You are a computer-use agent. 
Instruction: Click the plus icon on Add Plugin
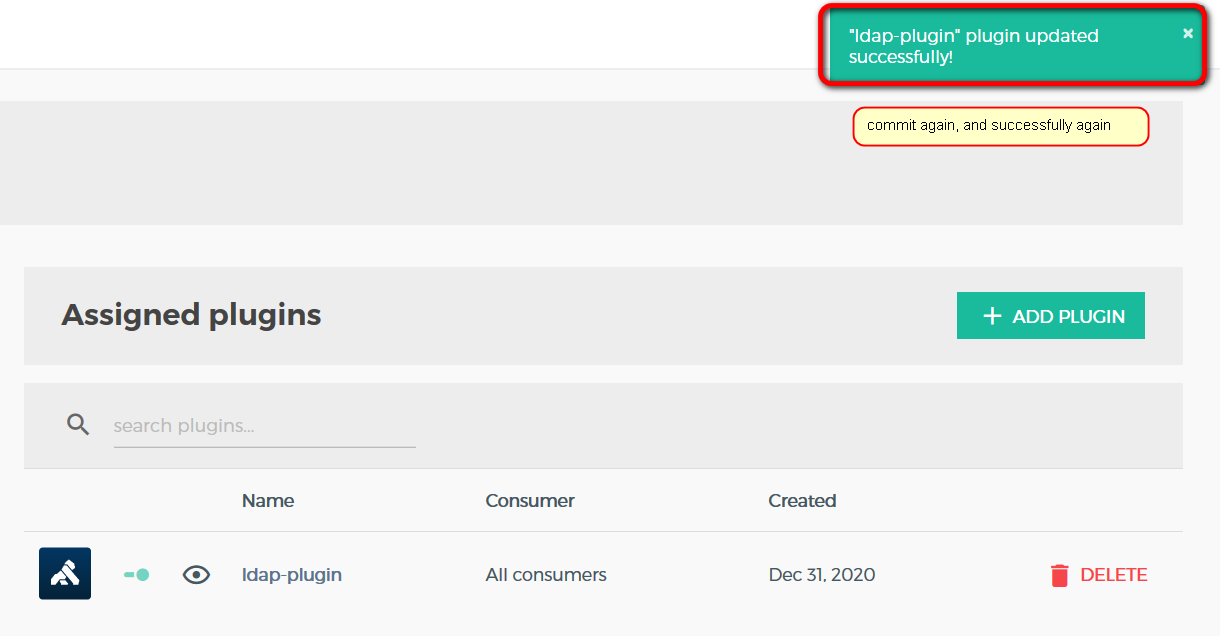pos(992,316)
